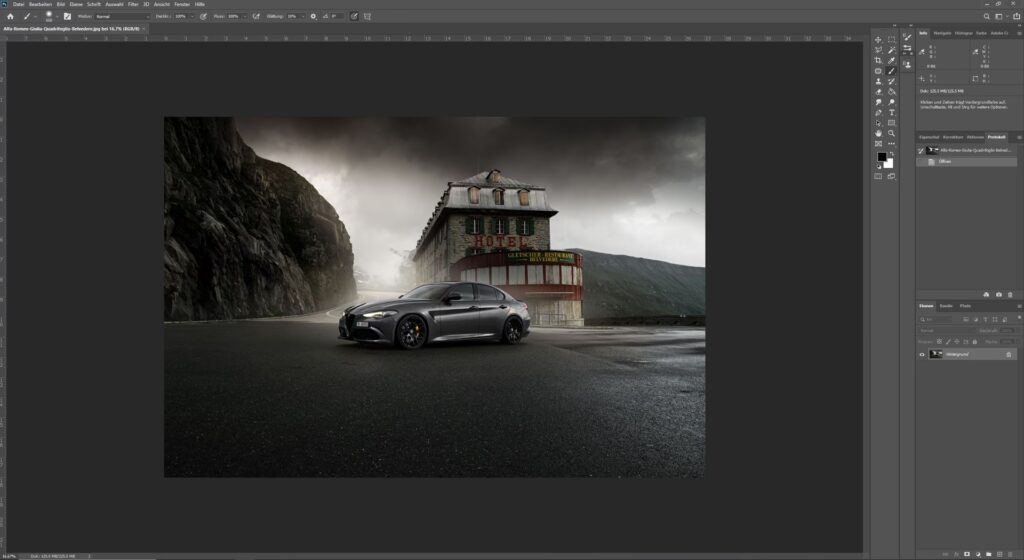This screenshot has width=1024, height=560.
Task: Toggle airbrush-style build-up in options bar
Action: pyautogui.click(x=256, y=16)
